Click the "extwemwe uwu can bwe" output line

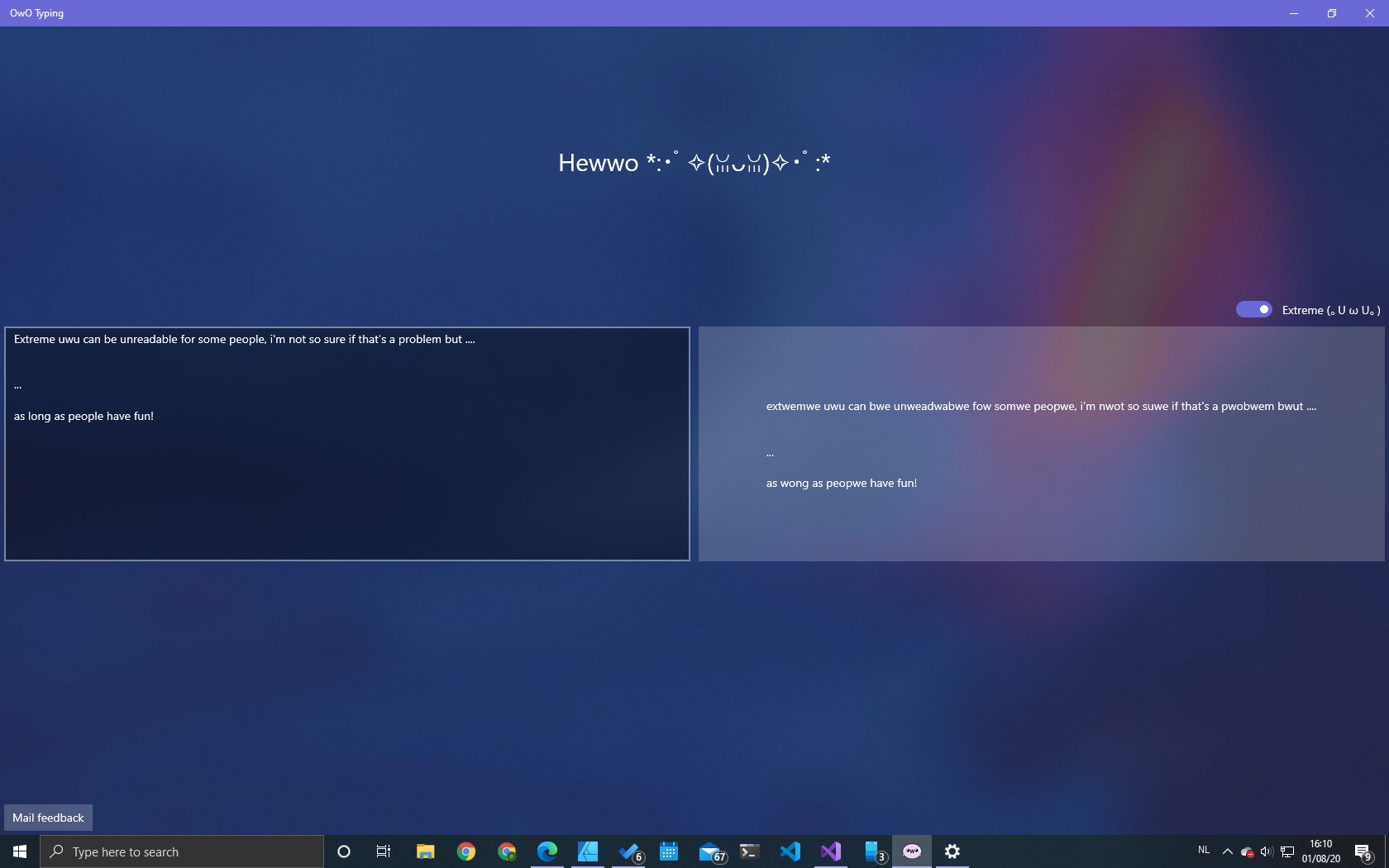[1041, 406]
